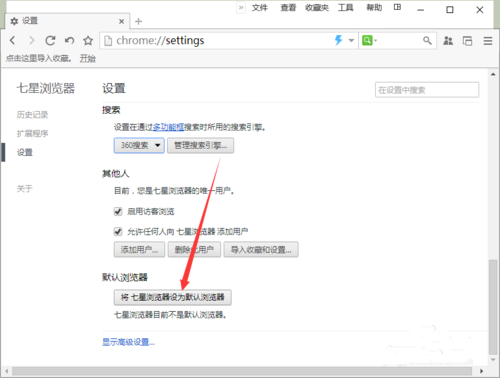Open the 360搜索 search engine dropdown
The height and width of the screenshot is (378, 500).
click(x=139, y=145)
